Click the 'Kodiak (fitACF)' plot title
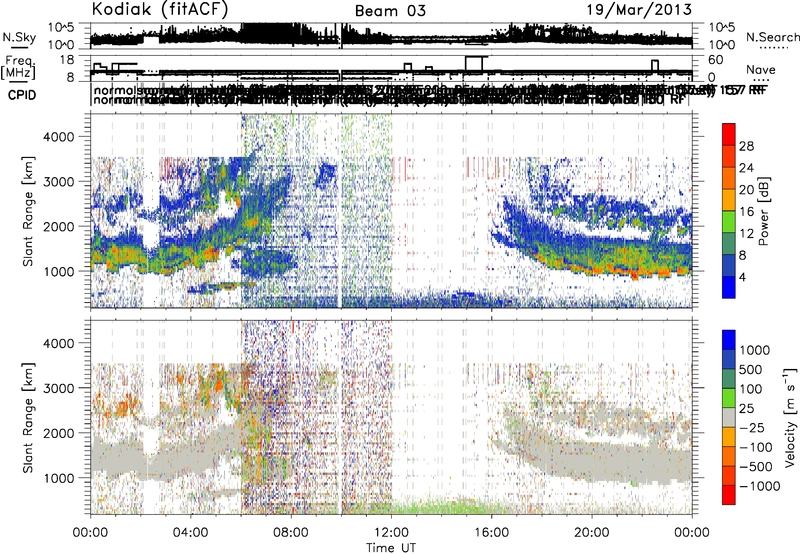 [159, 10]
